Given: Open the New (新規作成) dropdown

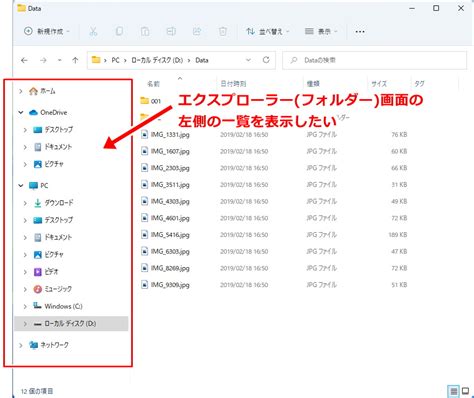Looking at the screenshot, I should 47,31.
